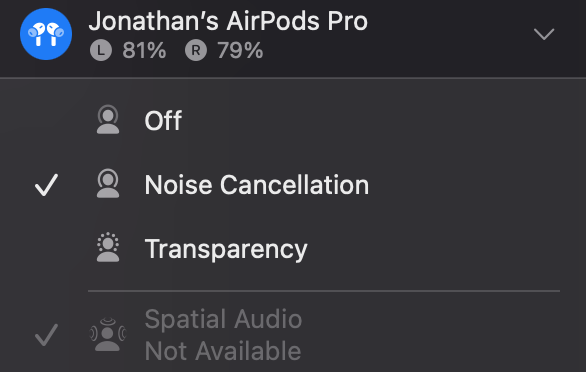Click the blue AirPods Pro device icon
The image size is (586, 372).
(x=46, y=34)
